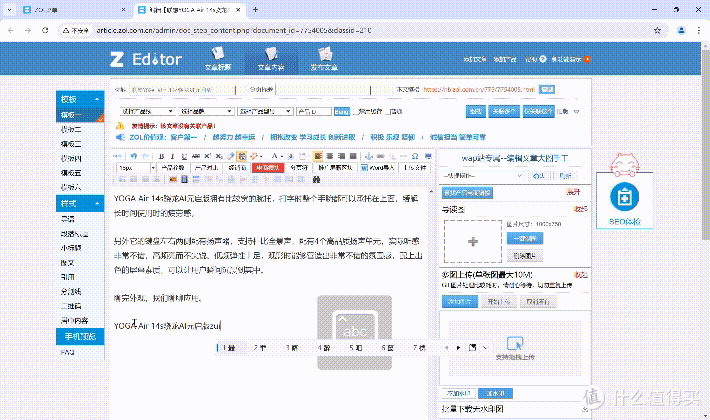Click the source code icon at toolbar start

[117, 156]
